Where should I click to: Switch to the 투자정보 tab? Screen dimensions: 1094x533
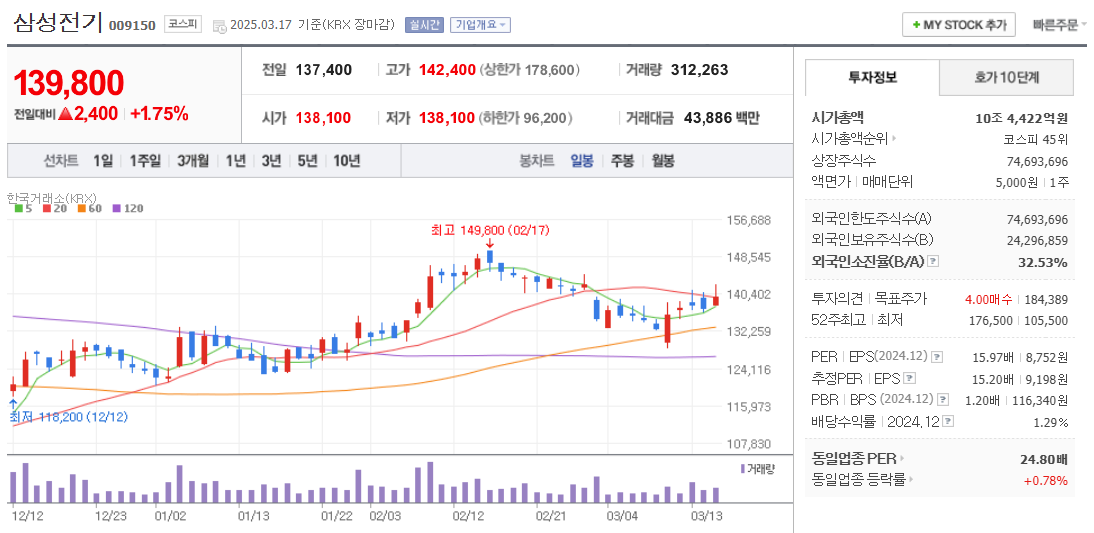tap(872, 77)
